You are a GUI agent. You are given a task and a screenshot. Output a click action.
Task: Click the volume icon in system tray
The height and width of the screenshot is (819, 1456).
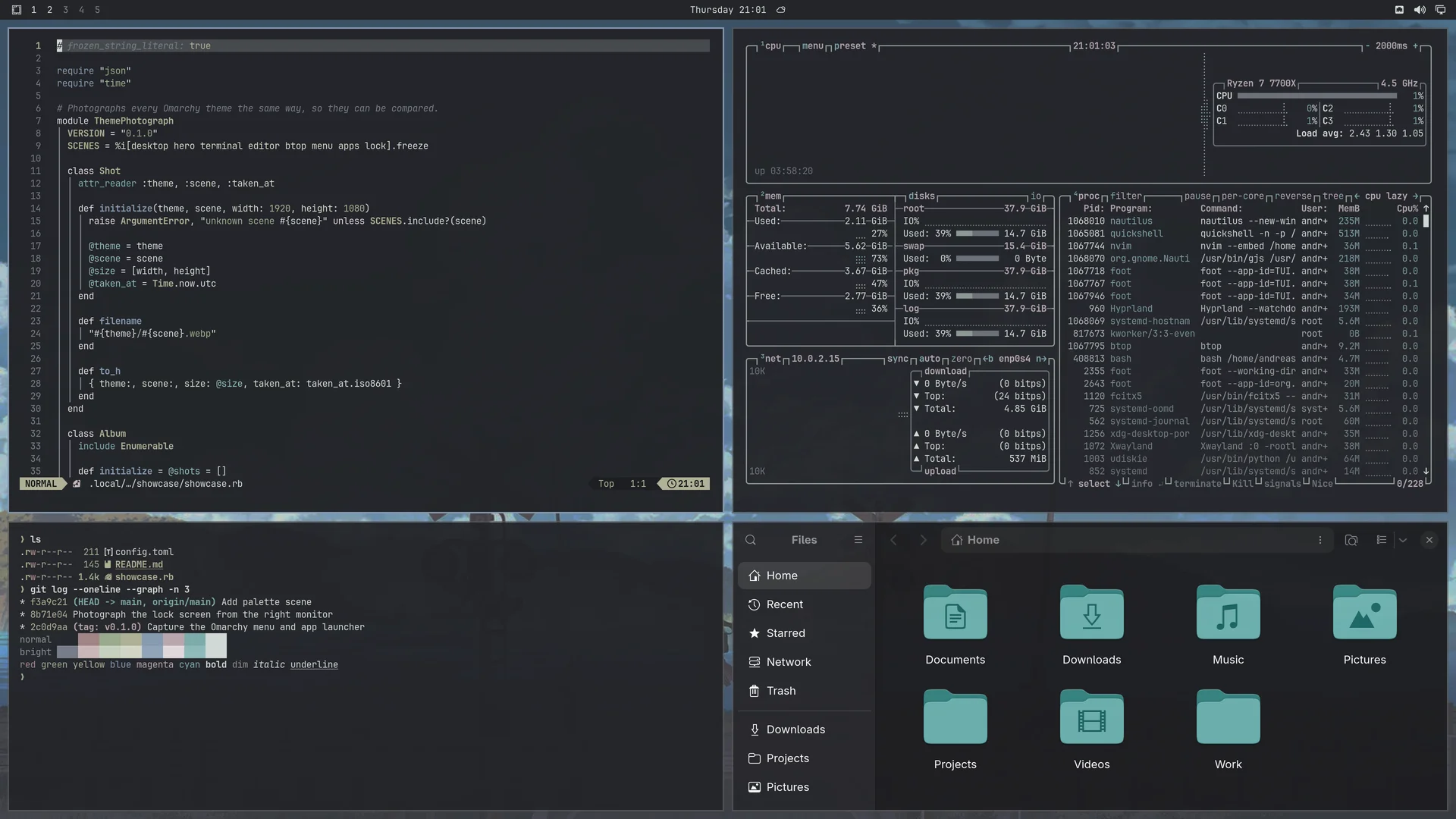(1420, 10)
